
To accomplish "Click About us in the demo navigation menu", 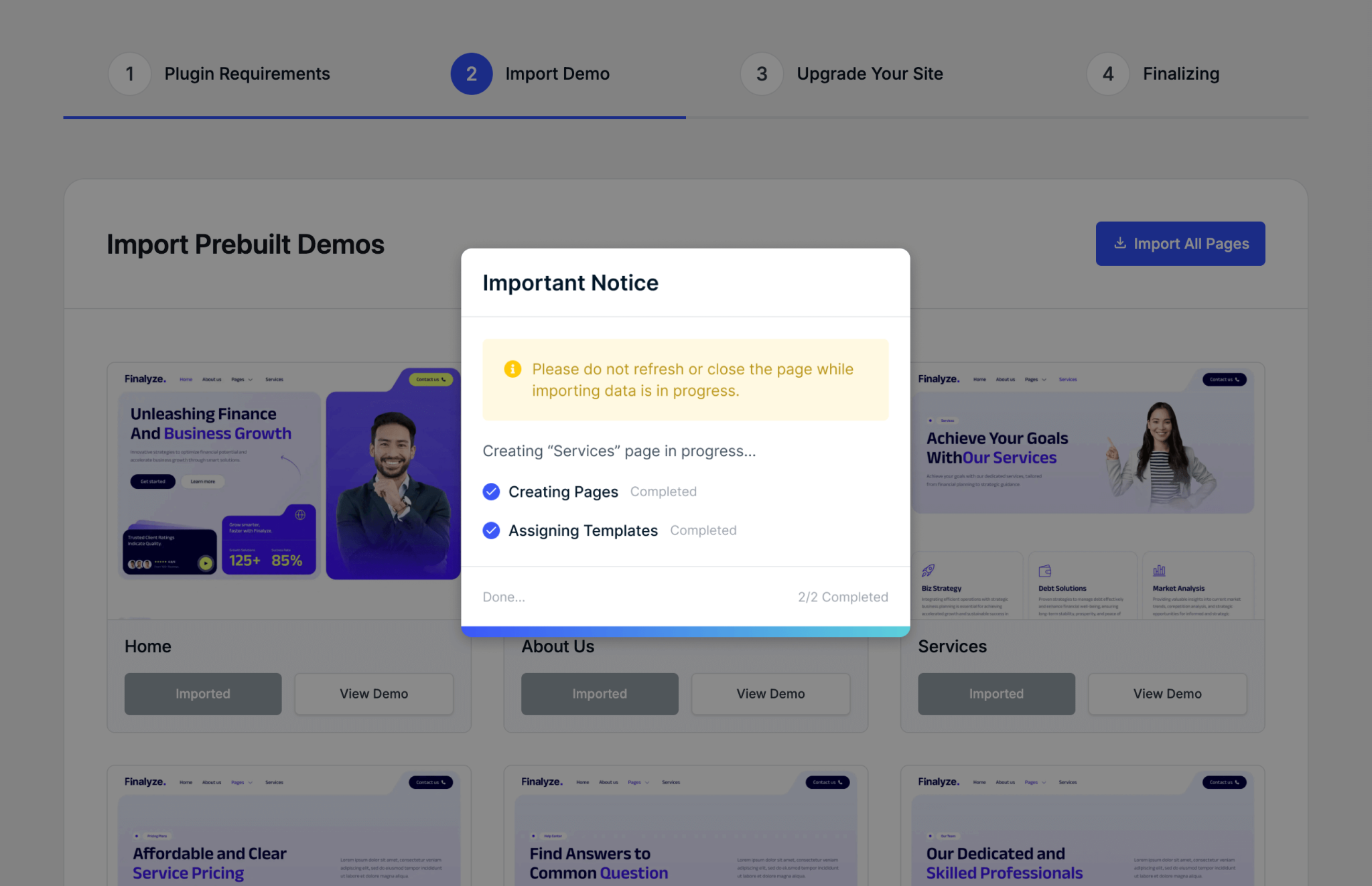I will 212,379.
